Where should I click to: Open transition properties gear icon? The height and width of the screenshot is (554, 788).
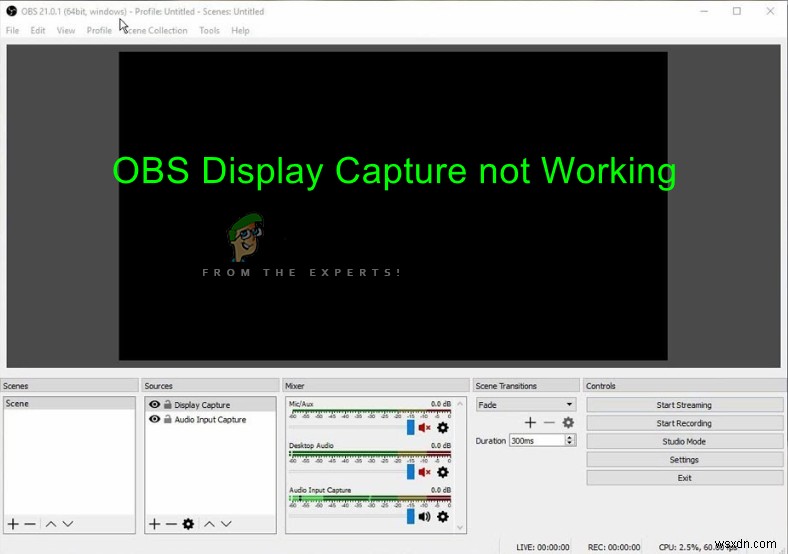click(568, 422)
